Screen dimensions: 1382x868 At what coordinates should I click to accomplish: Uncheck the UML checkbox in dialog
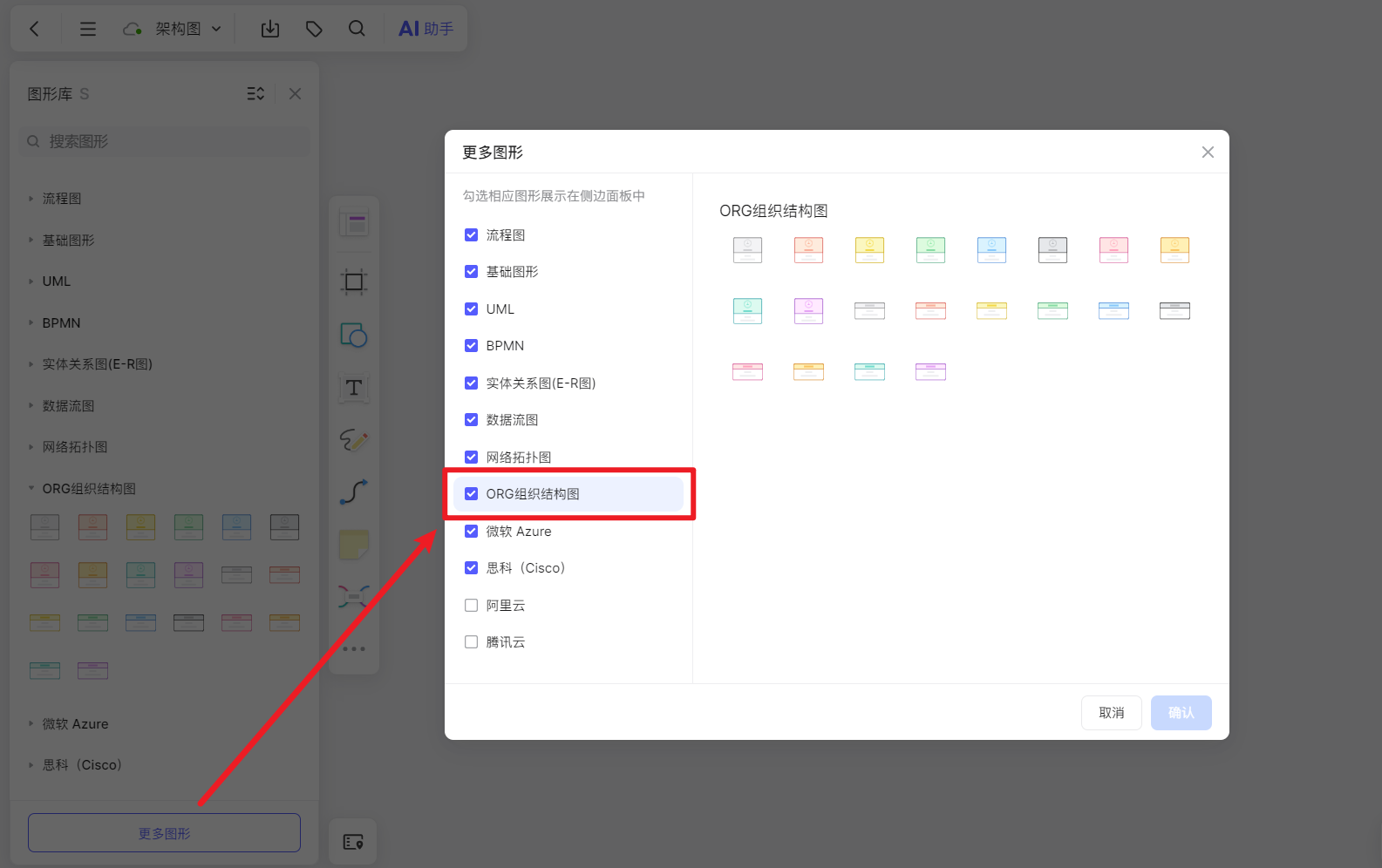point(471,309)
